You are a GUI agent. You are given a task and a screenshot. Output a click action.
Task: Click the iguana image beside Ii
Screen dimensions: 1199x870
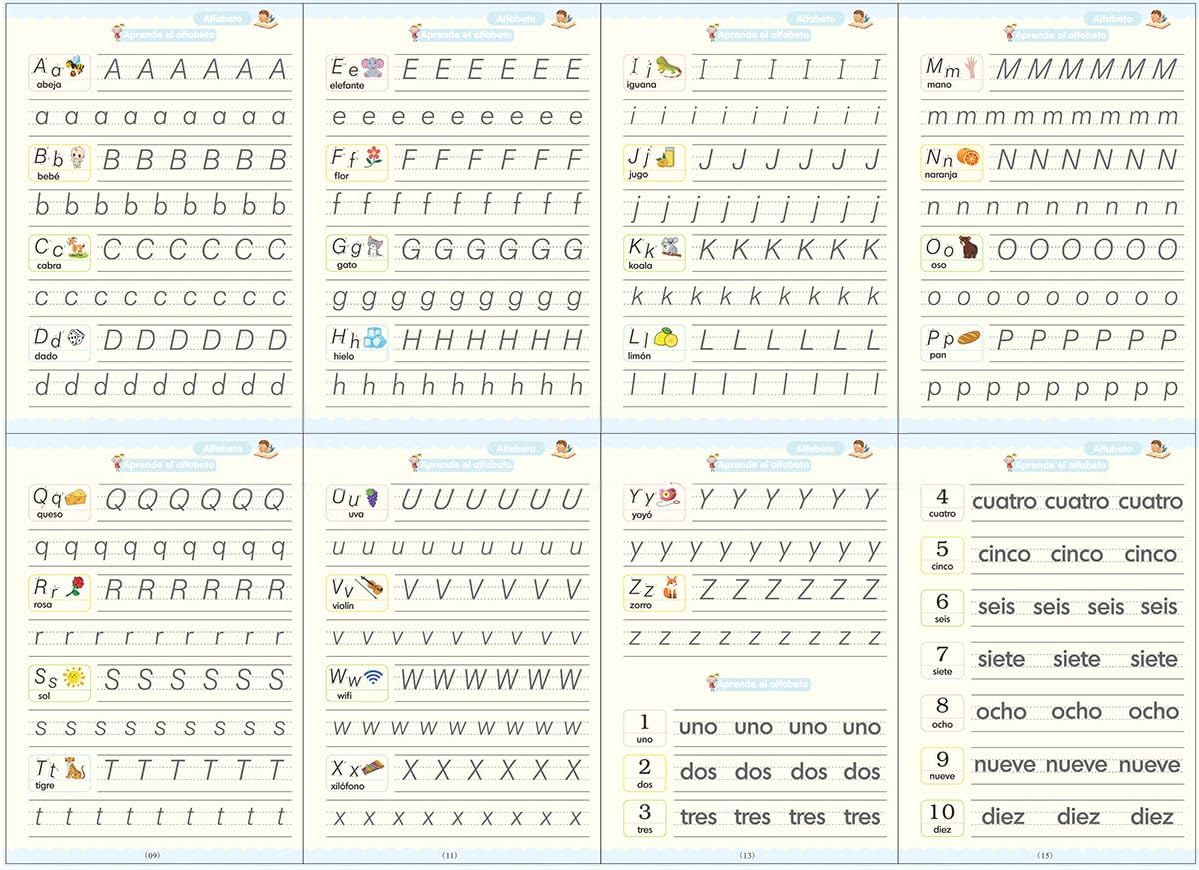[668, 68]
